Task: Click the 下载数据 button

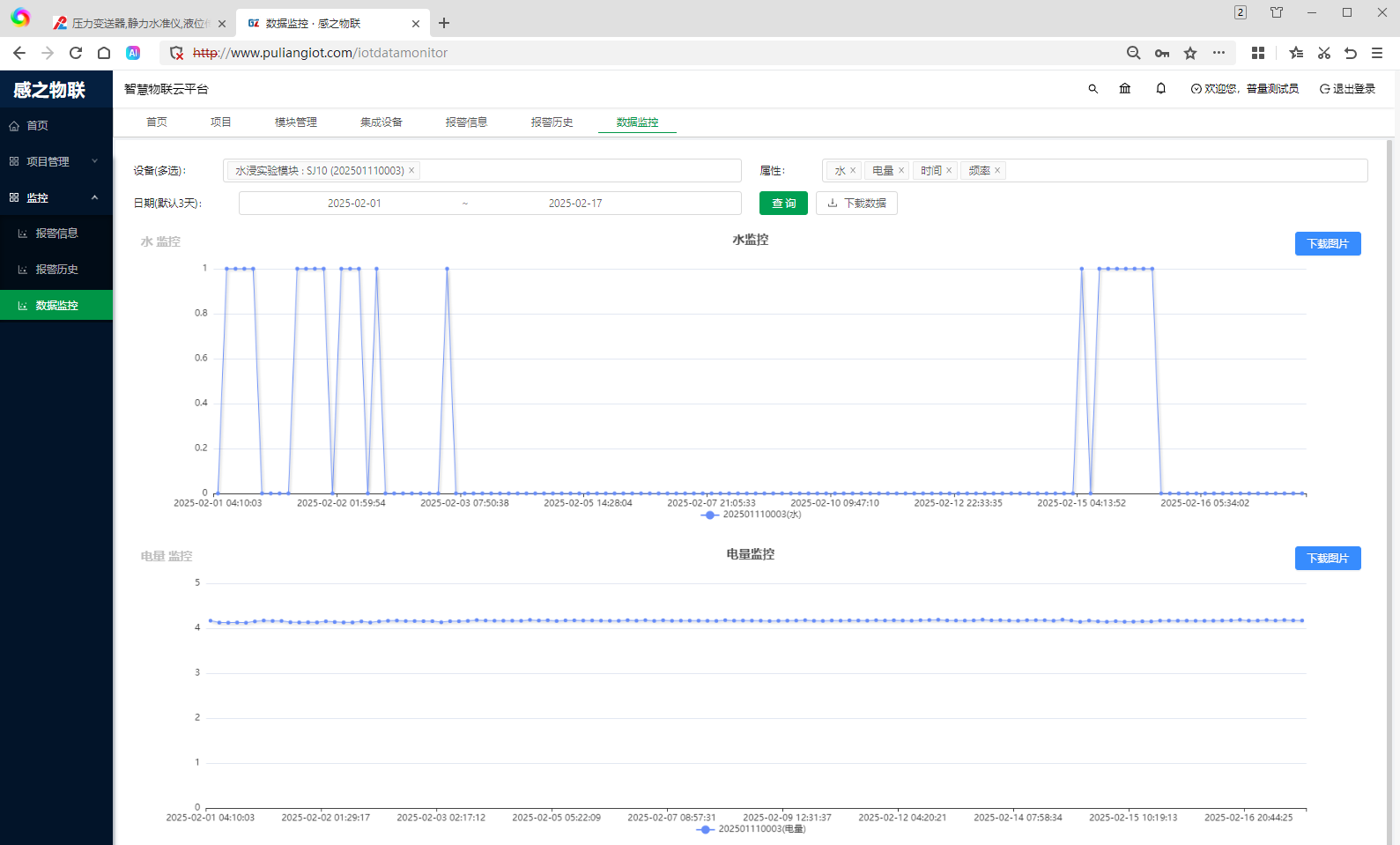Action: point(856,204)
